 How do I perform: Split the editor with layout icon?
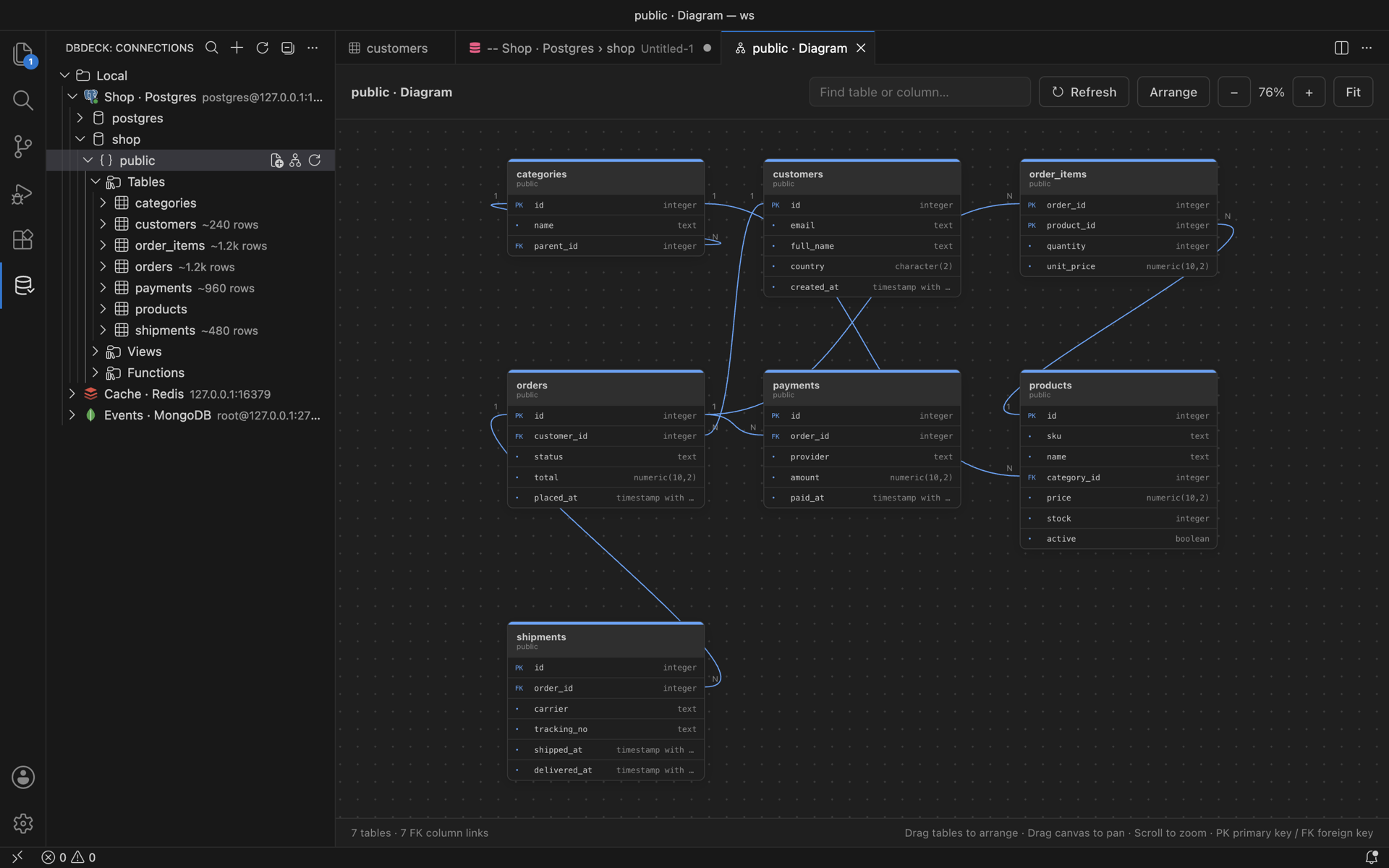pyautogui.click(x=1341, y=48)
